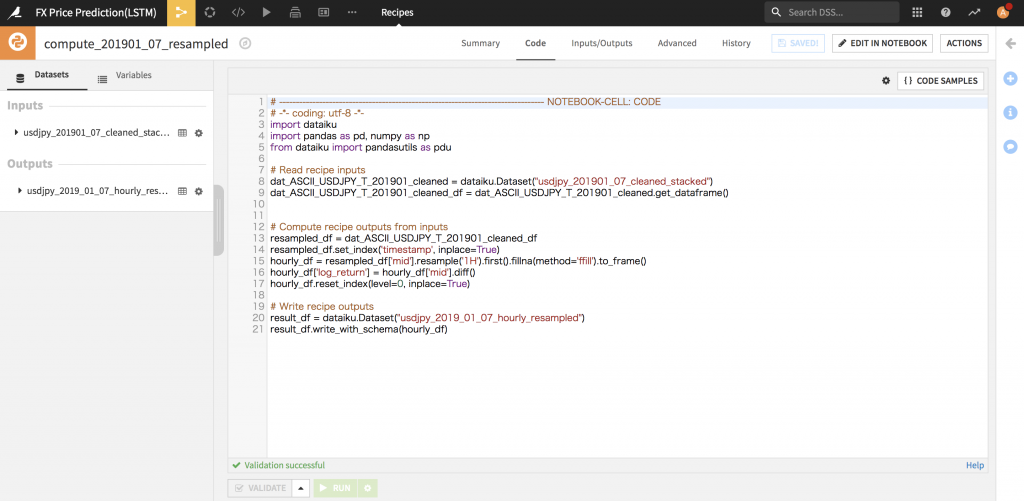Open table view of usdjpy_201901_07_cleaned input
The height and width of the screenshot is (501, 1024).
(x=182, y=133)
